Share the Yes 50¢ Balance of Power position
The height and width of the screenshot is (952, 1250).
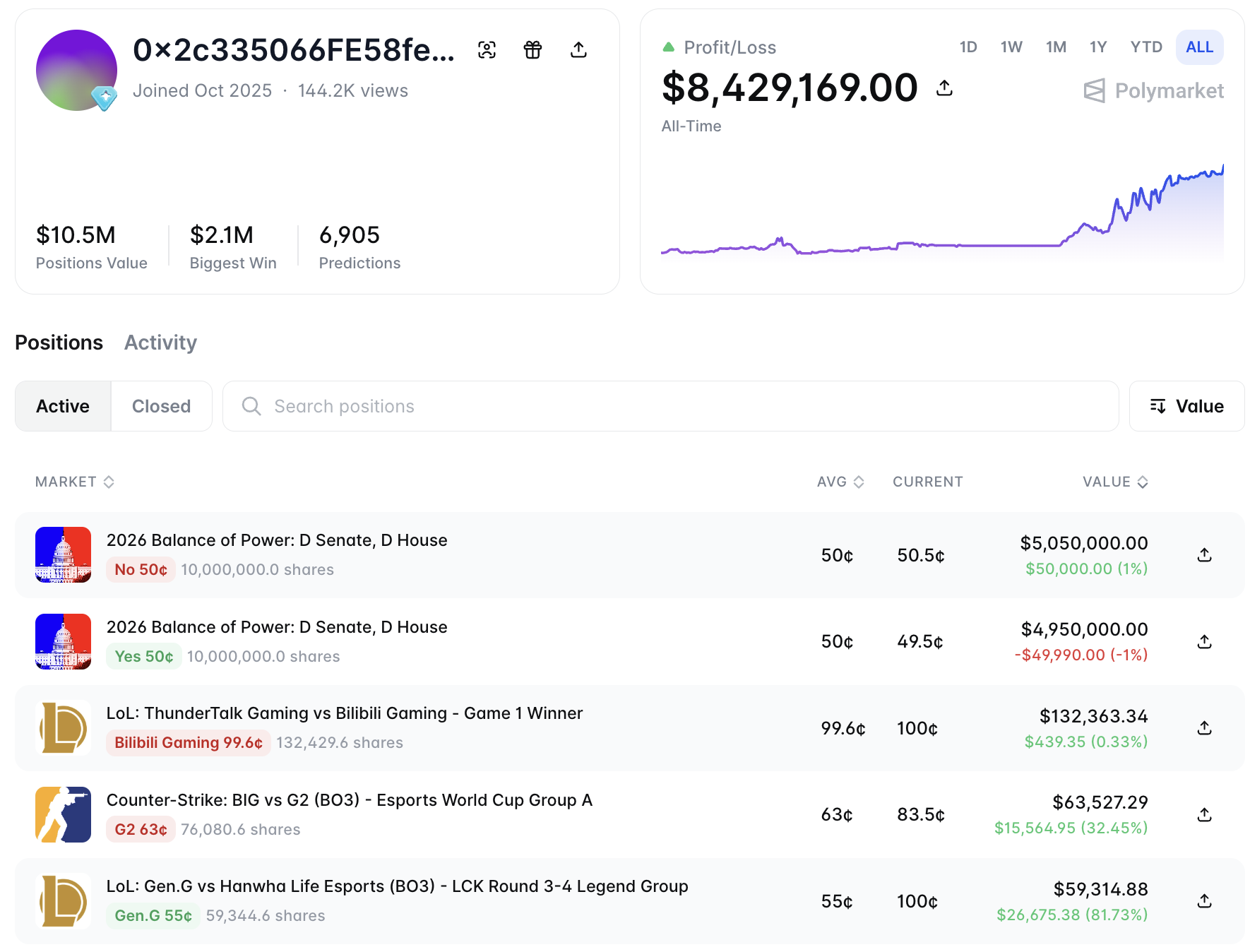tap(1205, 641)
